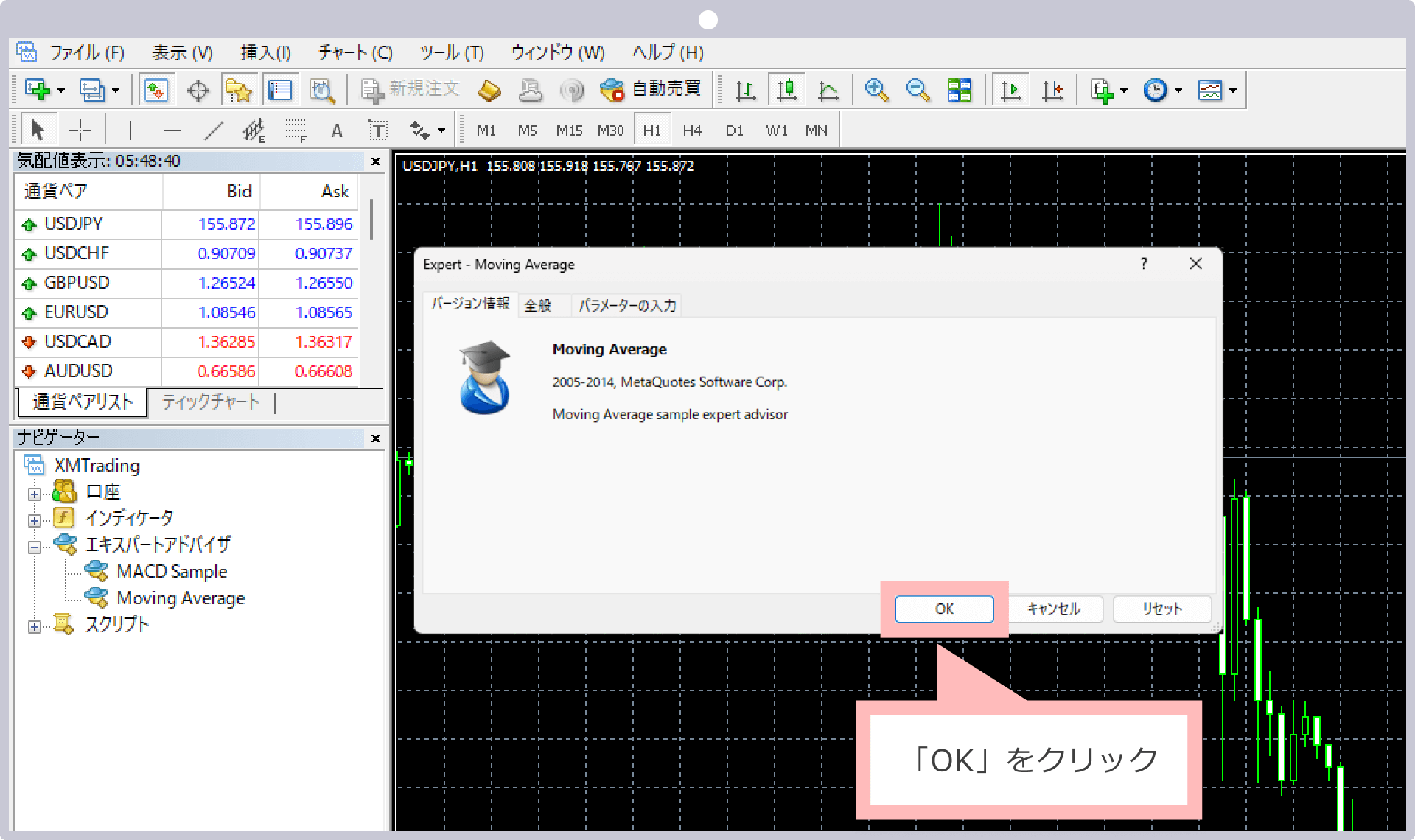The image size is (1415, 840).
Task: Click the tile windows grid icon
Action: coord(959,90)
